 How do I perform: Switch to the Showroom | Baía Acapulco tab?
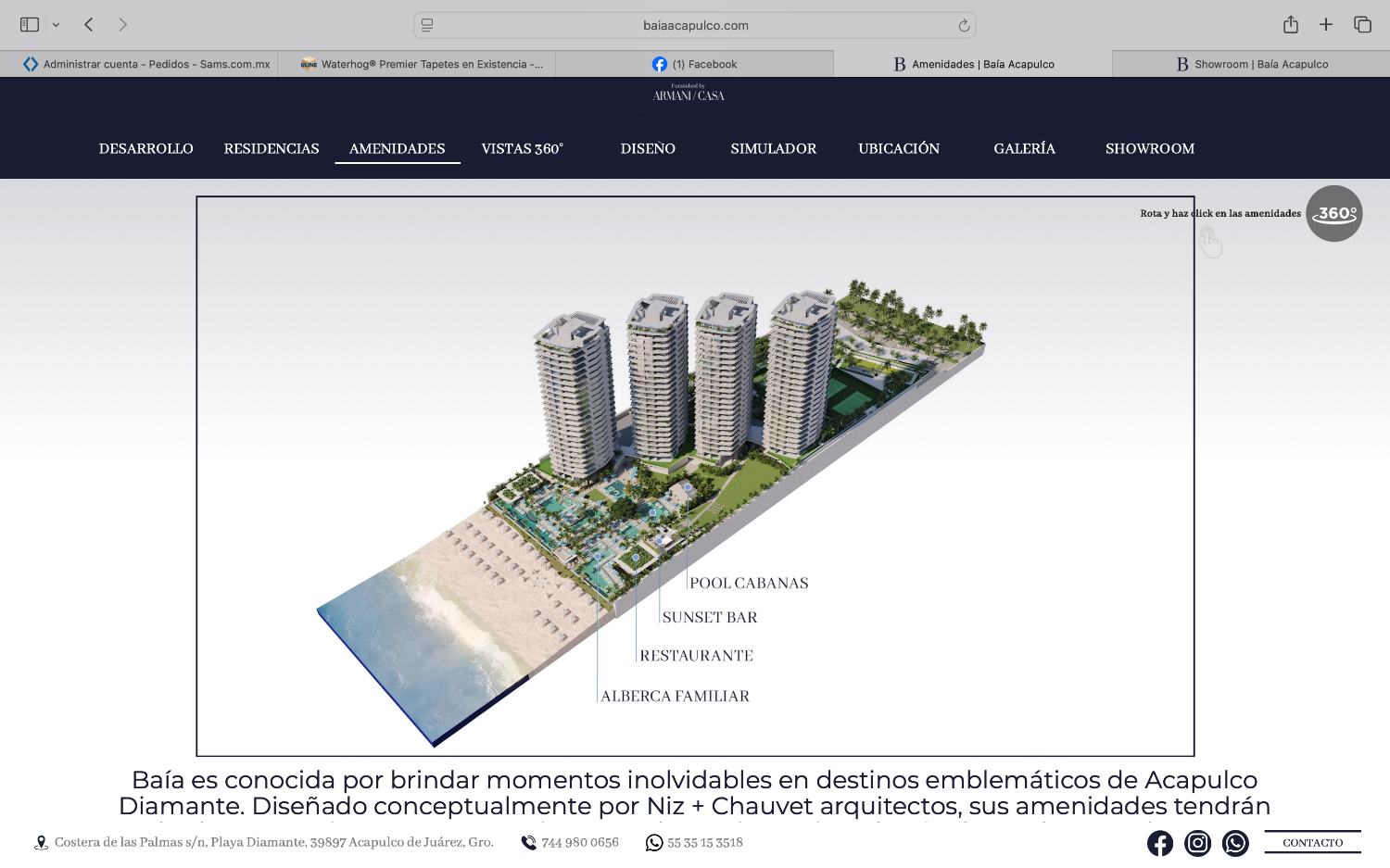(1251, 64)
